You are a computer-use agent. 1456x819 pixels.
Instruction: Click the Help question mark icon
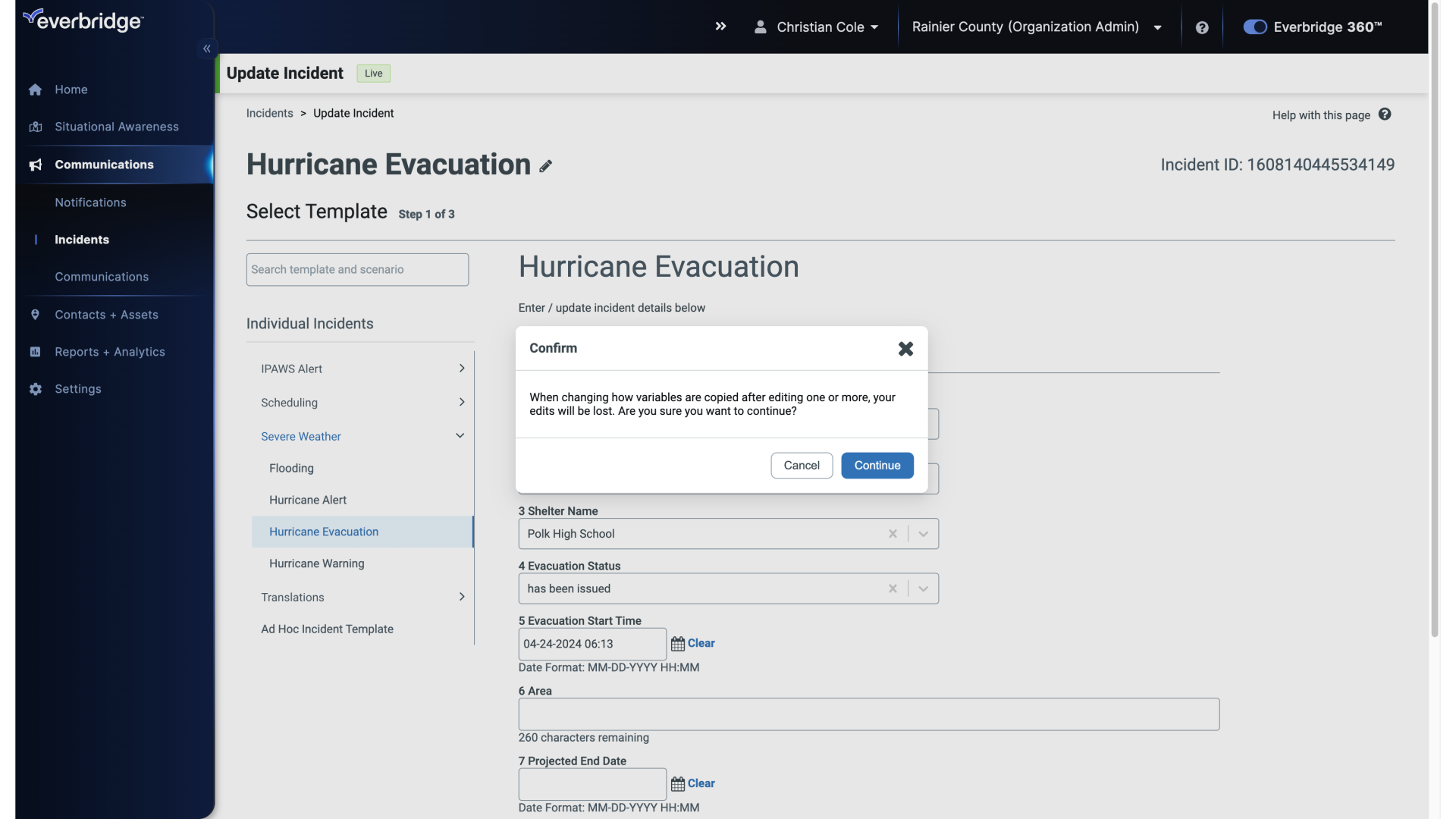(1202, 27)
